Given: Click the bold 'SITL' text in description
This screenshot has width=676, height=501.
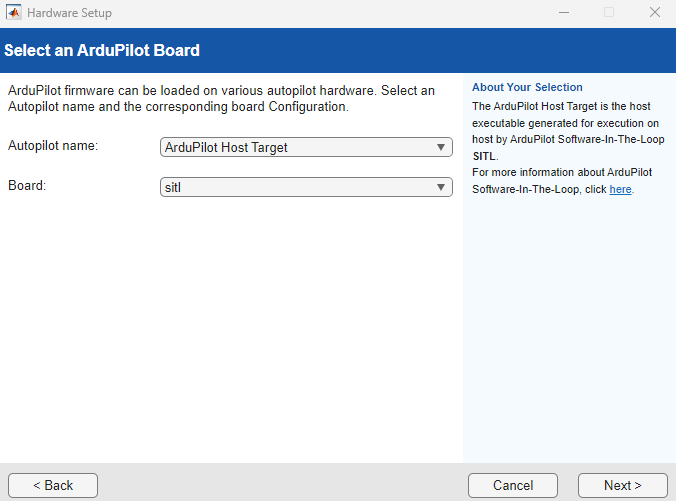Looking at the screenshot, I should [x=484, y=156].
